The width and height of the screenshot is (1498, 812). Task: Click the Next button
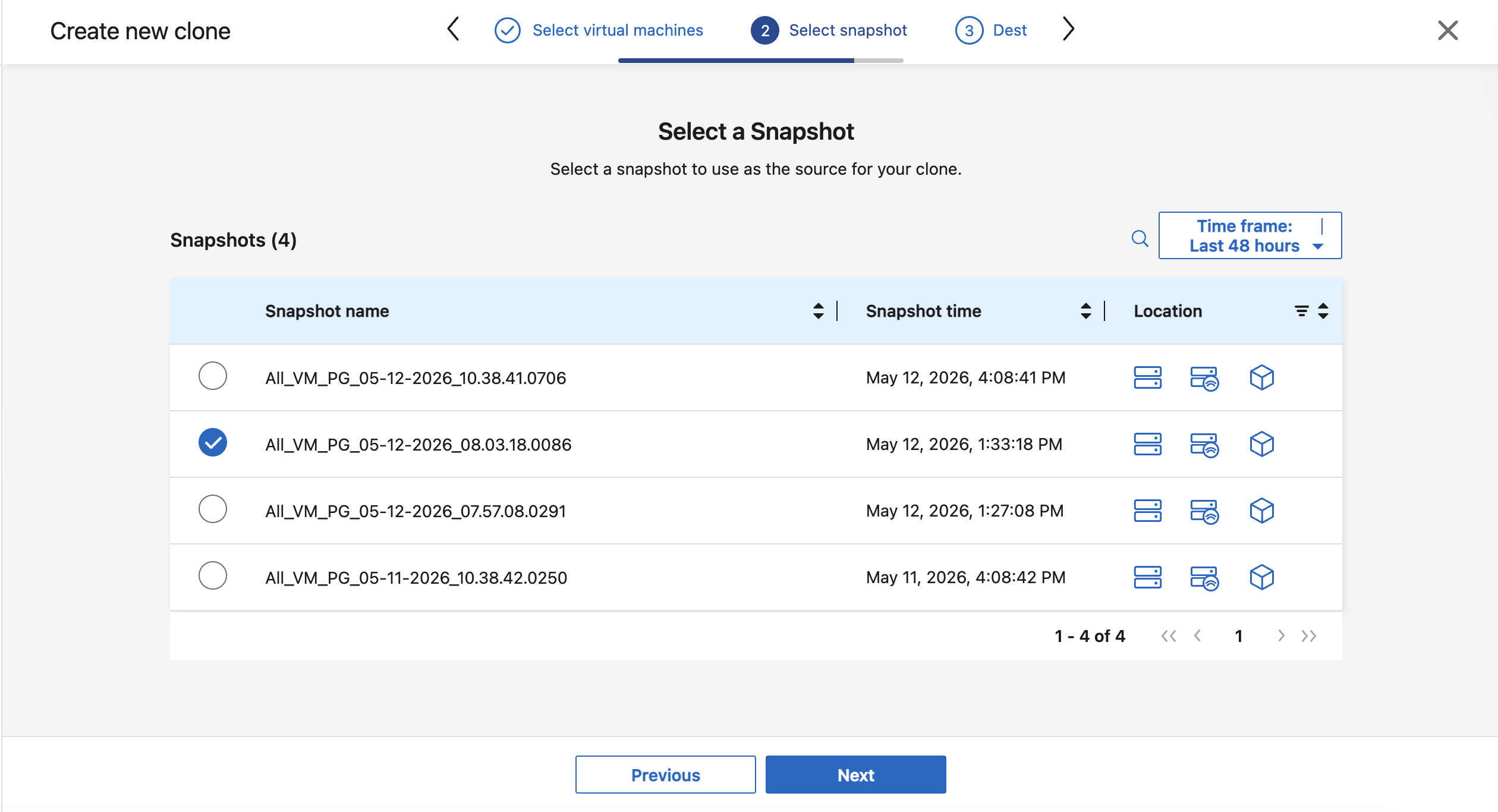click(x=855, y=775)
